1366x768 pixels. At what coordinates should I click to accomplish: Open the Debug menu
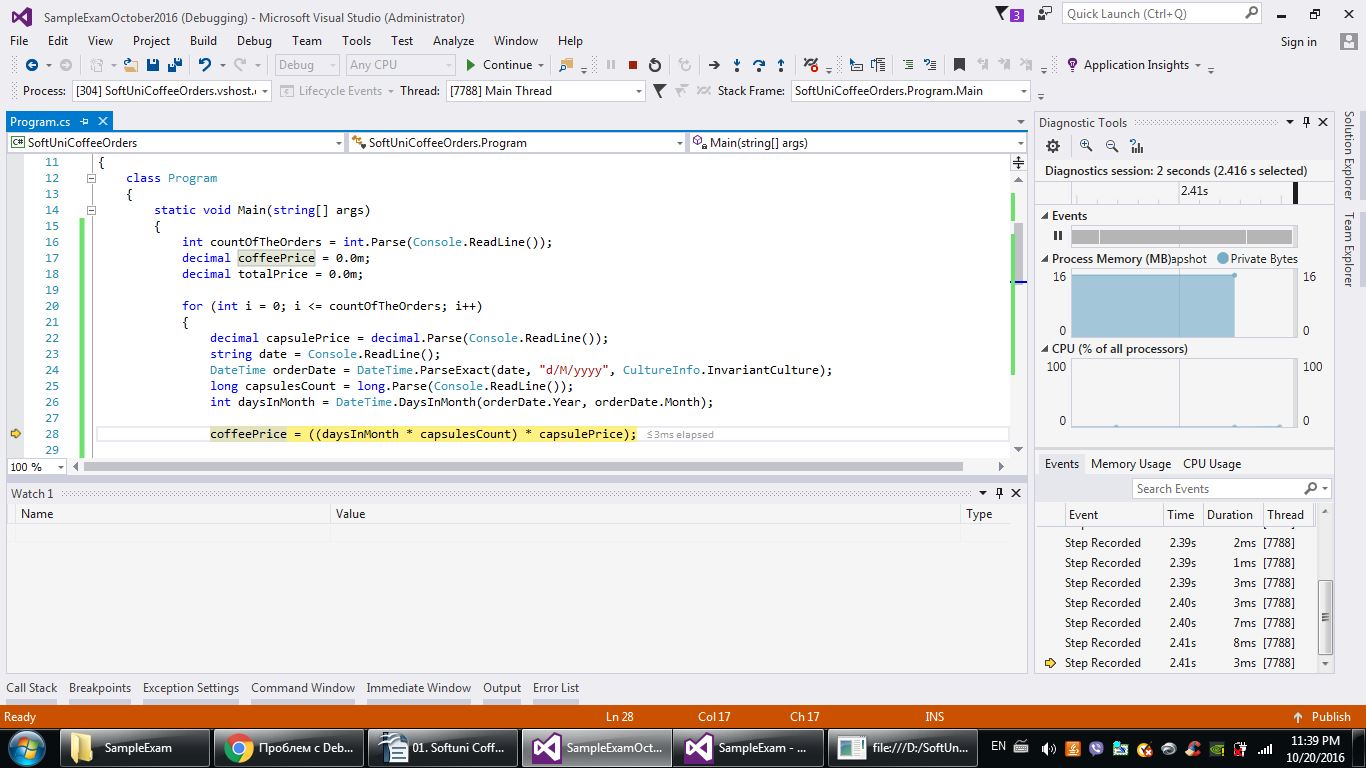(254, 41)
